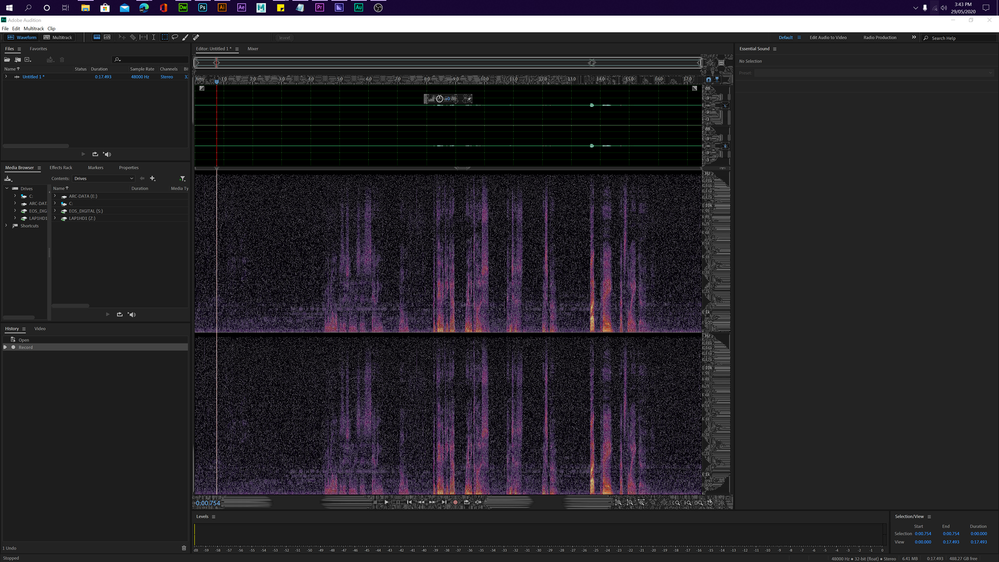Screen dimensions: 999x562
Task: Click the HUD volume gain knob
Action: [440, 99]
